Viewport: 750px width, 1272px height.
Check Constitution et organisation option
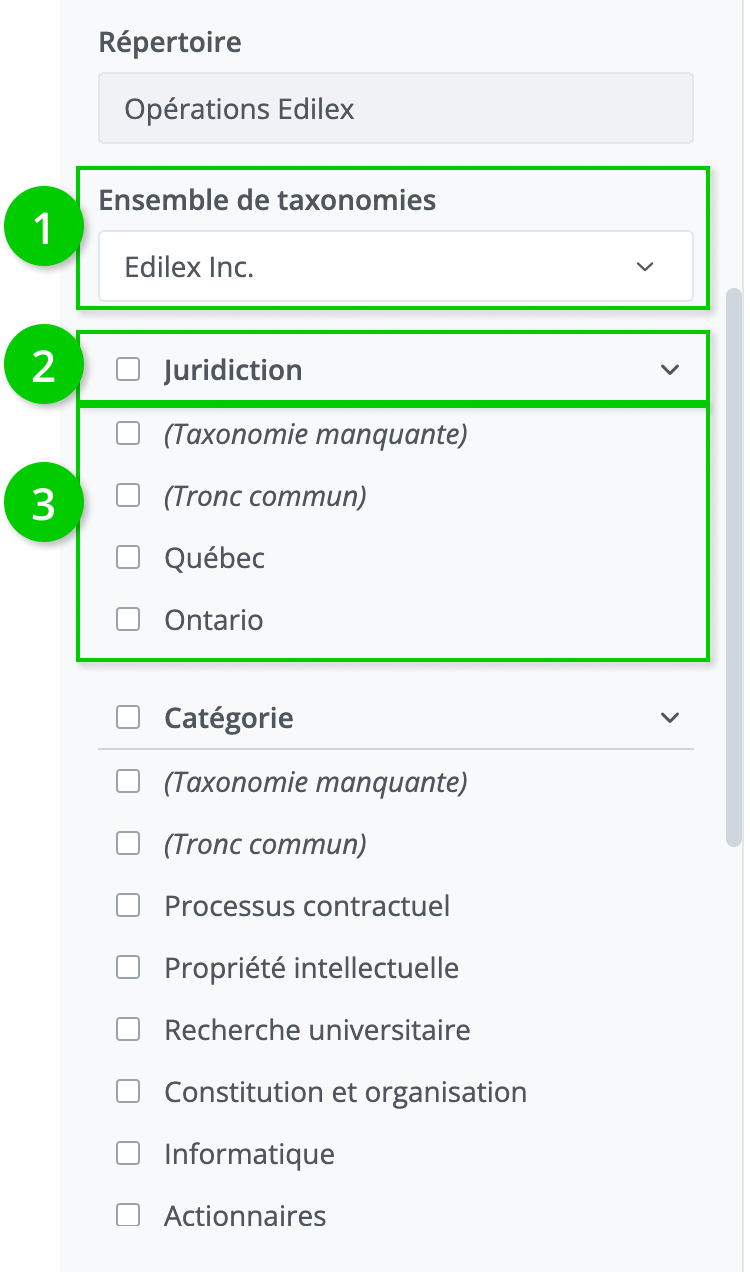pos(128,1091)
